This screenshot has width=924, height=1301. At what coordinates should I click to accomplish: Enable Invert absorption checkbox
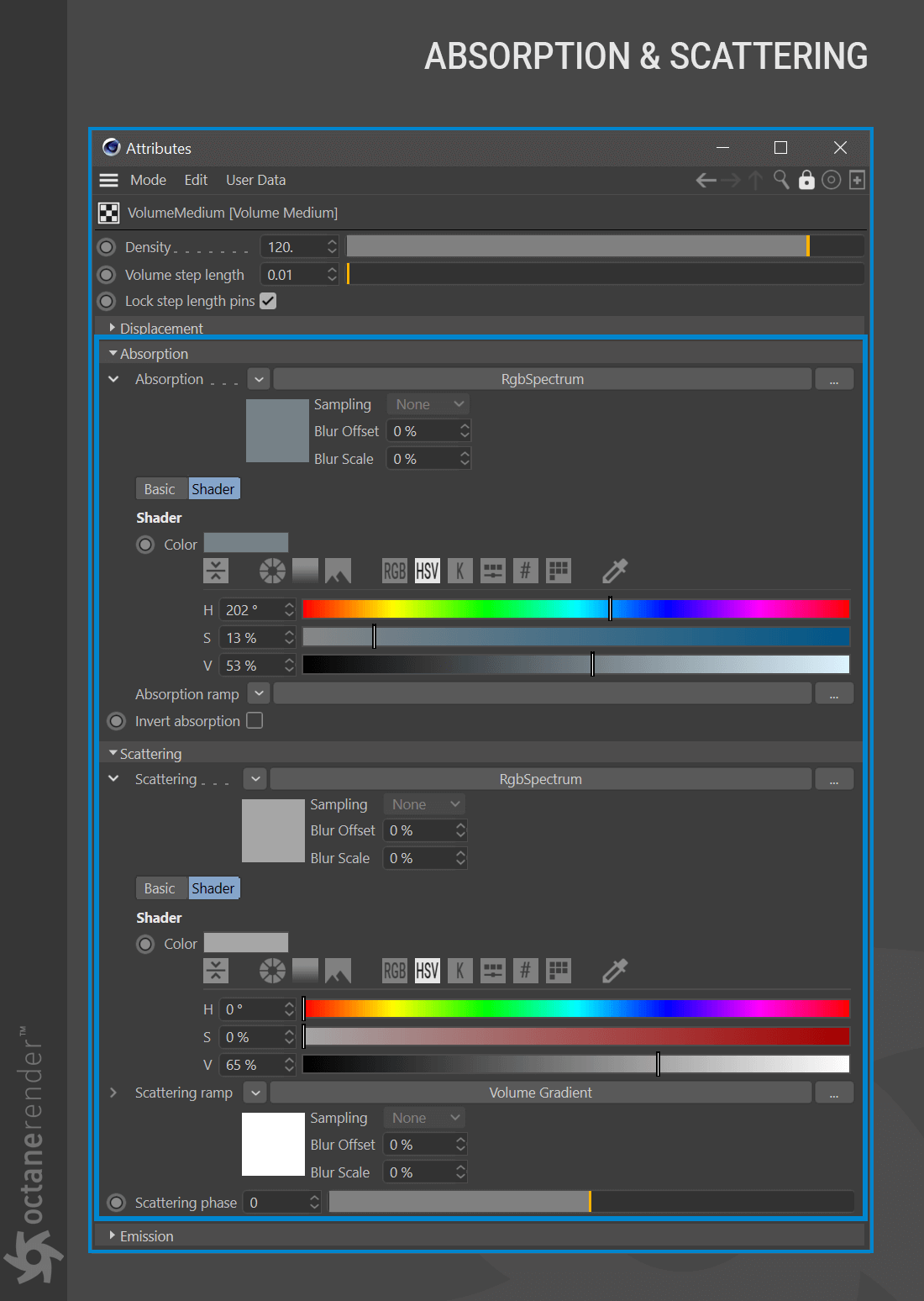click(x=255, y=721)
